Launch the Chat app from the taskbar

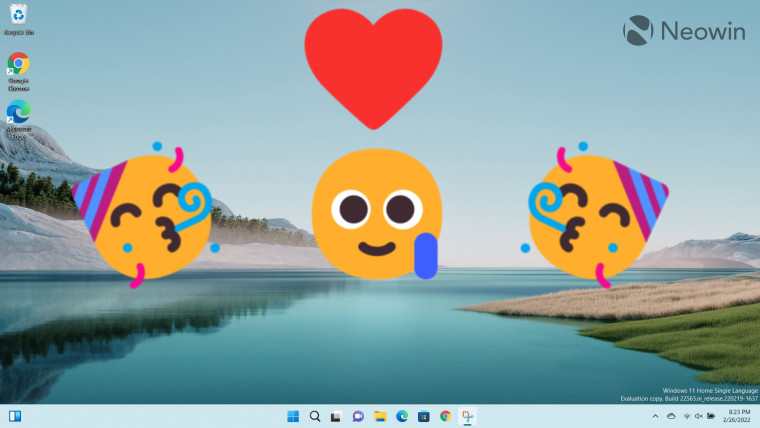pyautogui.click(x=358, y=416)
